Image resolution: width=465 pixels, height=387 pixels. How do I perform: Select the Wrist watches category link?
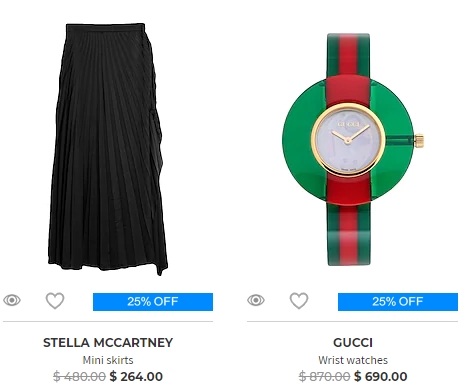[353, 360]
